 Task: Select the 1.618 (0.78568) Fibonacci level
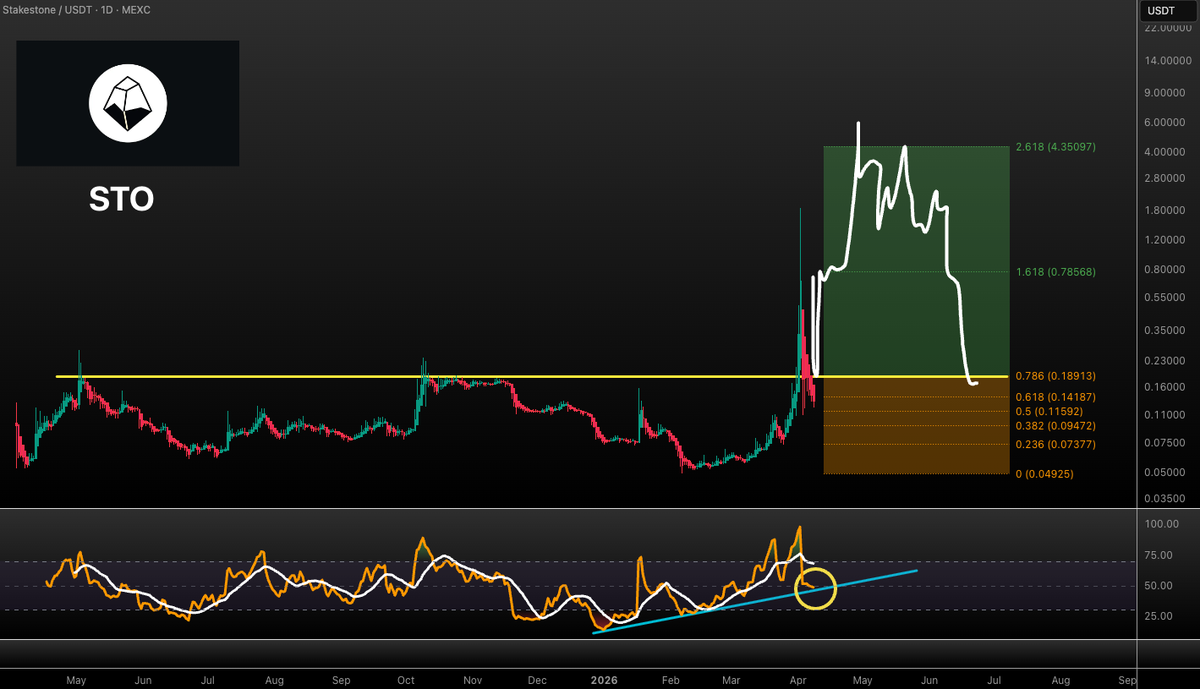(1055, 271)
